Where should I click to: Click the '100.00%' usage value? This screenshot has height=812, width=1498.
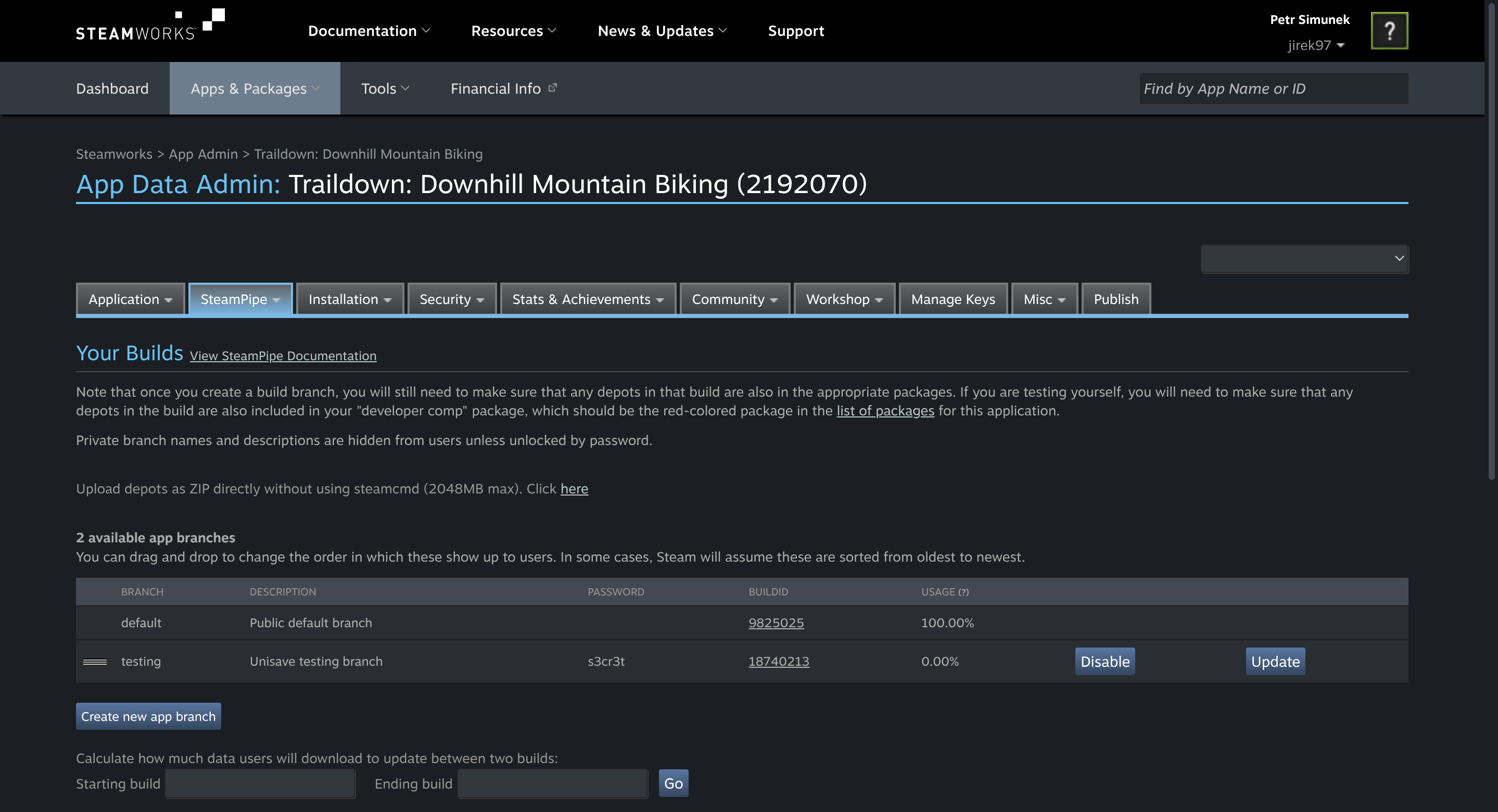947,623
